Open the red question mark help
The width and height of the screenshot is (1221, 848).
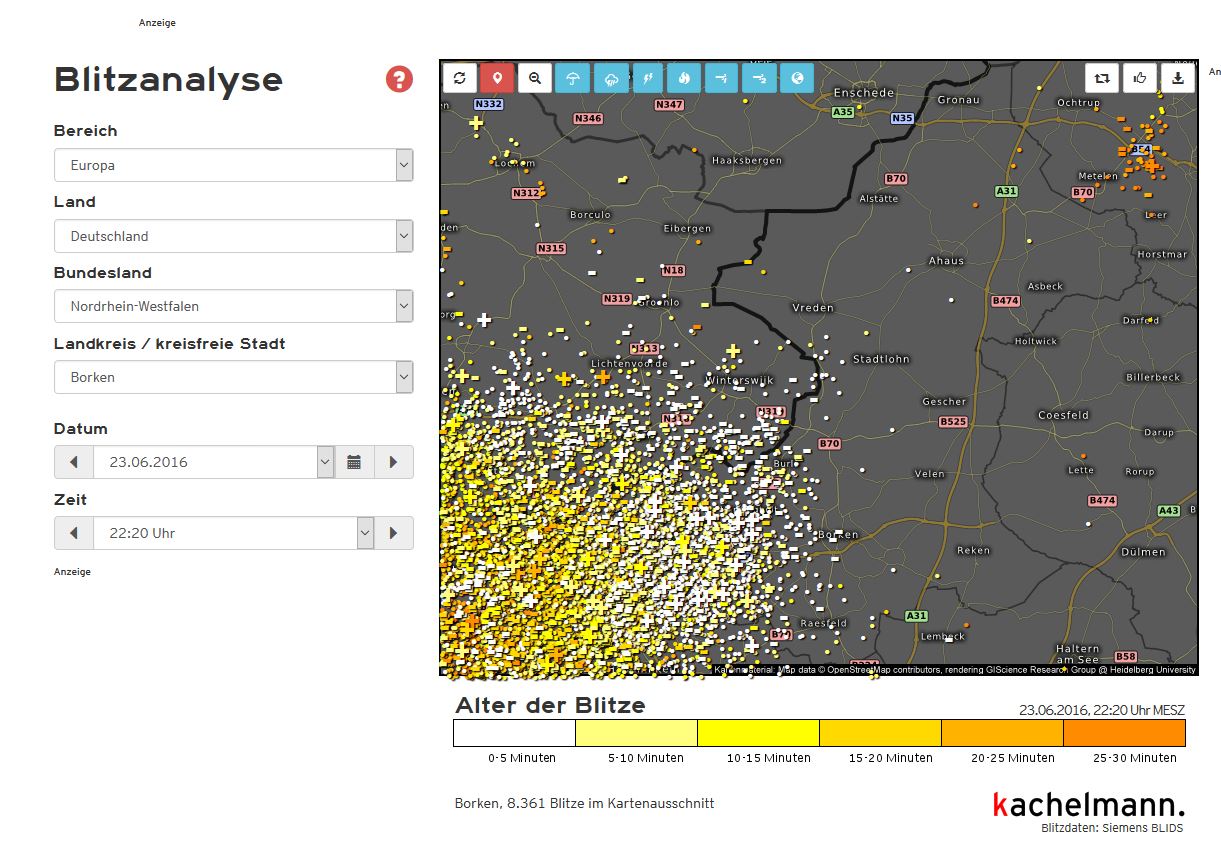point(399,80)
